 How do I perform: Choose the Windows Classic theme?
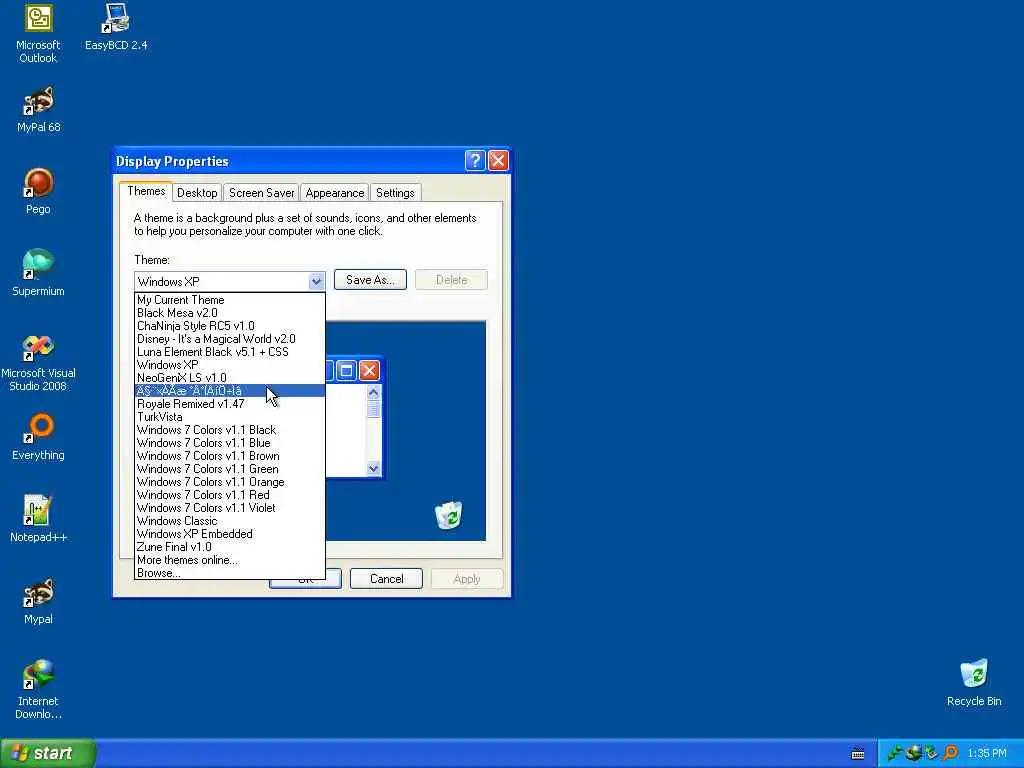229,521
